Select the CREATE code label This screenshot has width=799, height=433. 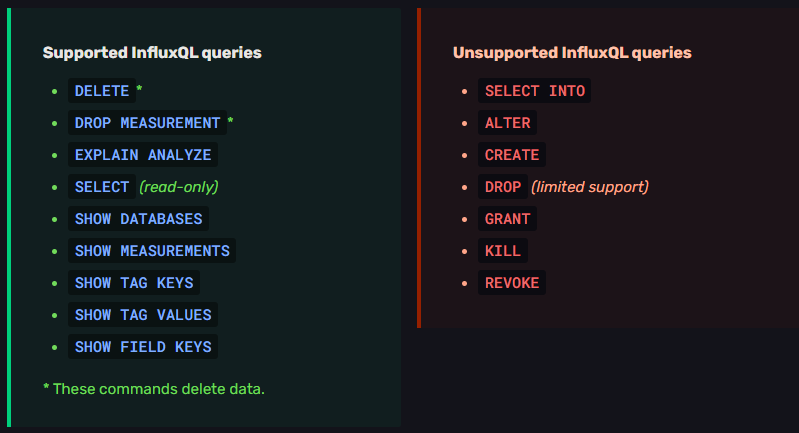point(512,155)
